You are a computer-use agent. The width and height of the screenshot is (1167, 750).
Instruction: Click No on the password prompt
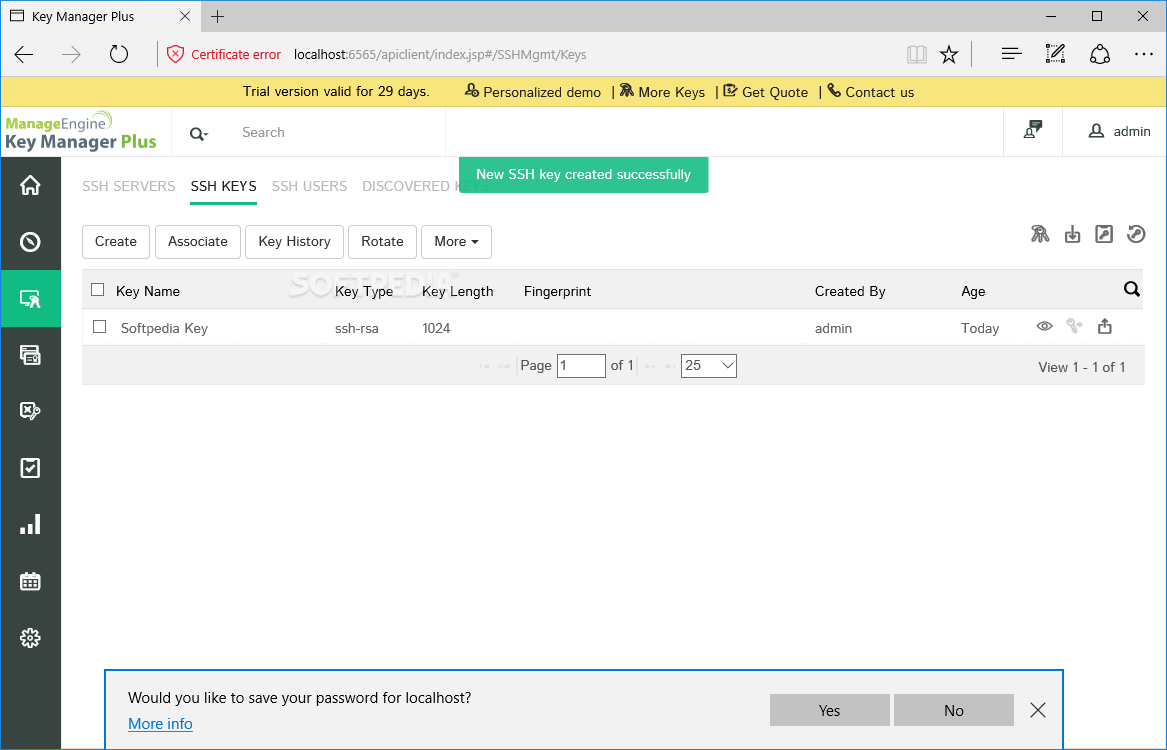click(x=953, y=710)
